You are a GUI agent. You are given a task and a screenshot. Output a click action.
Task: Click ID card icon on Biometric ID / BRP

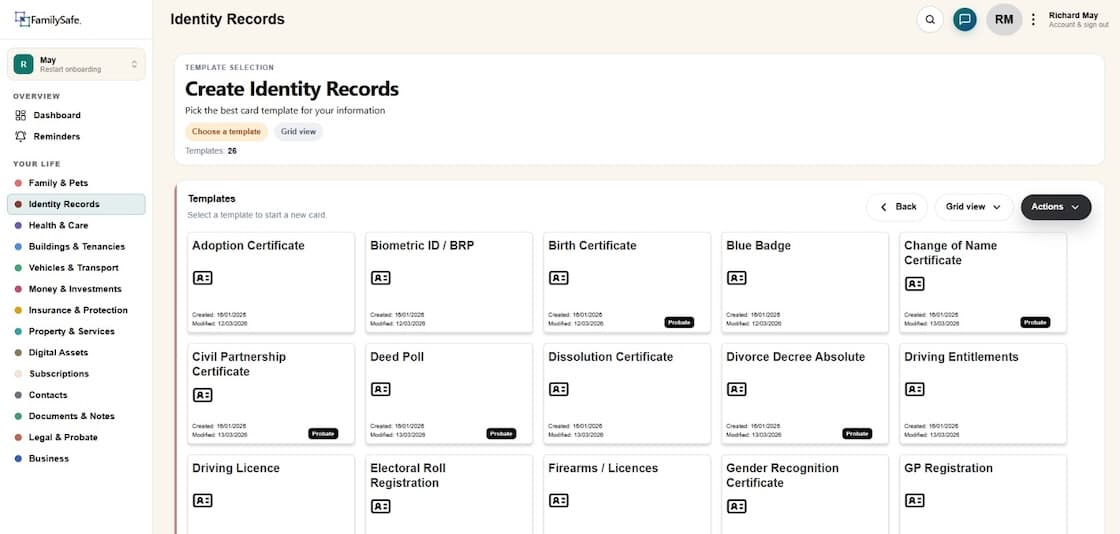pyautogui.click(x=381, y=278)
